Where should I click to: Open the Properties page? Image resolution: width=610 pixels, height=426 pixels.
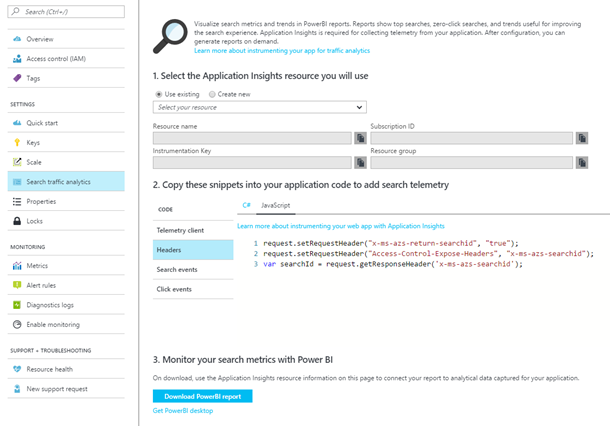[66, 202]
